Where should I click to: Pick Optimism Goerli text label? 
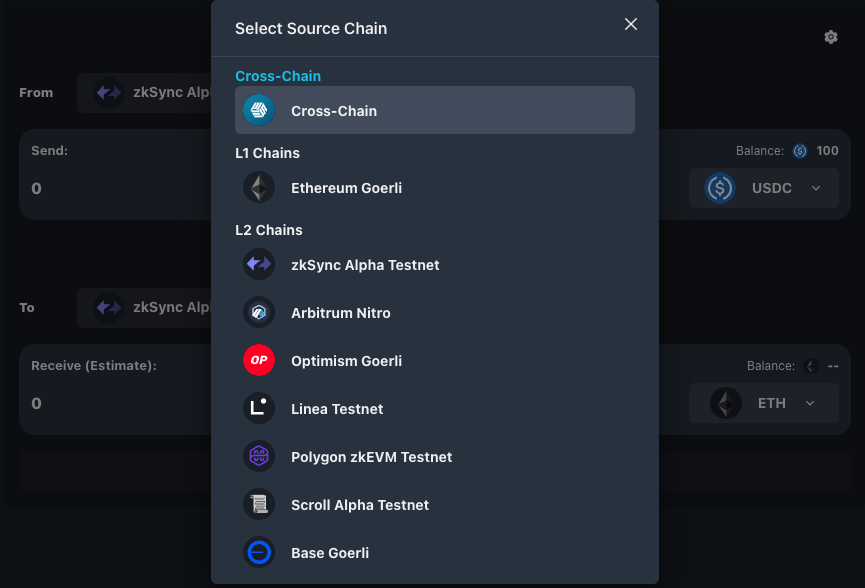(346, 361)
